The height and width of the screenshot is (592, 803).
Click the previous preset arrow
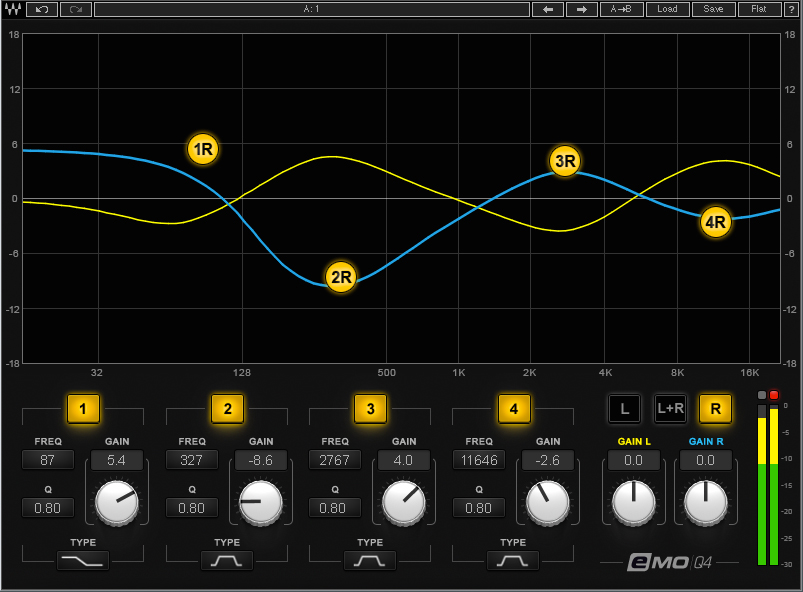(548, 9)
